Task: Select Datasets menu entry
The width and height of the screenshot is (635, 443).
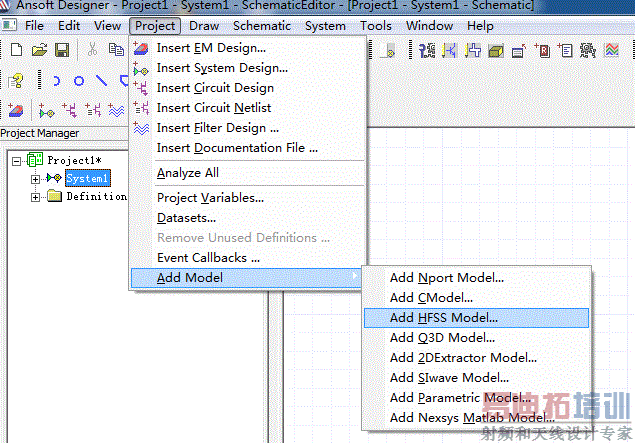Action: tap(248, 218)
